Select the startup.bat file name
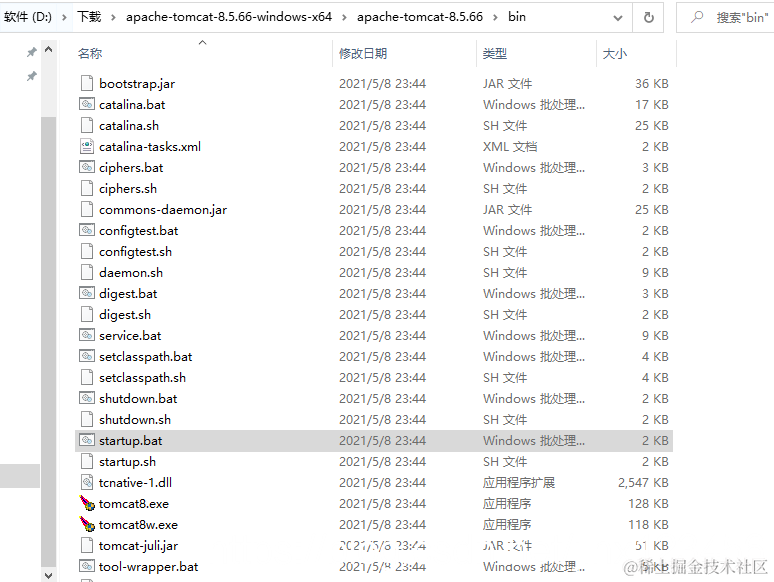 [131, 440]
